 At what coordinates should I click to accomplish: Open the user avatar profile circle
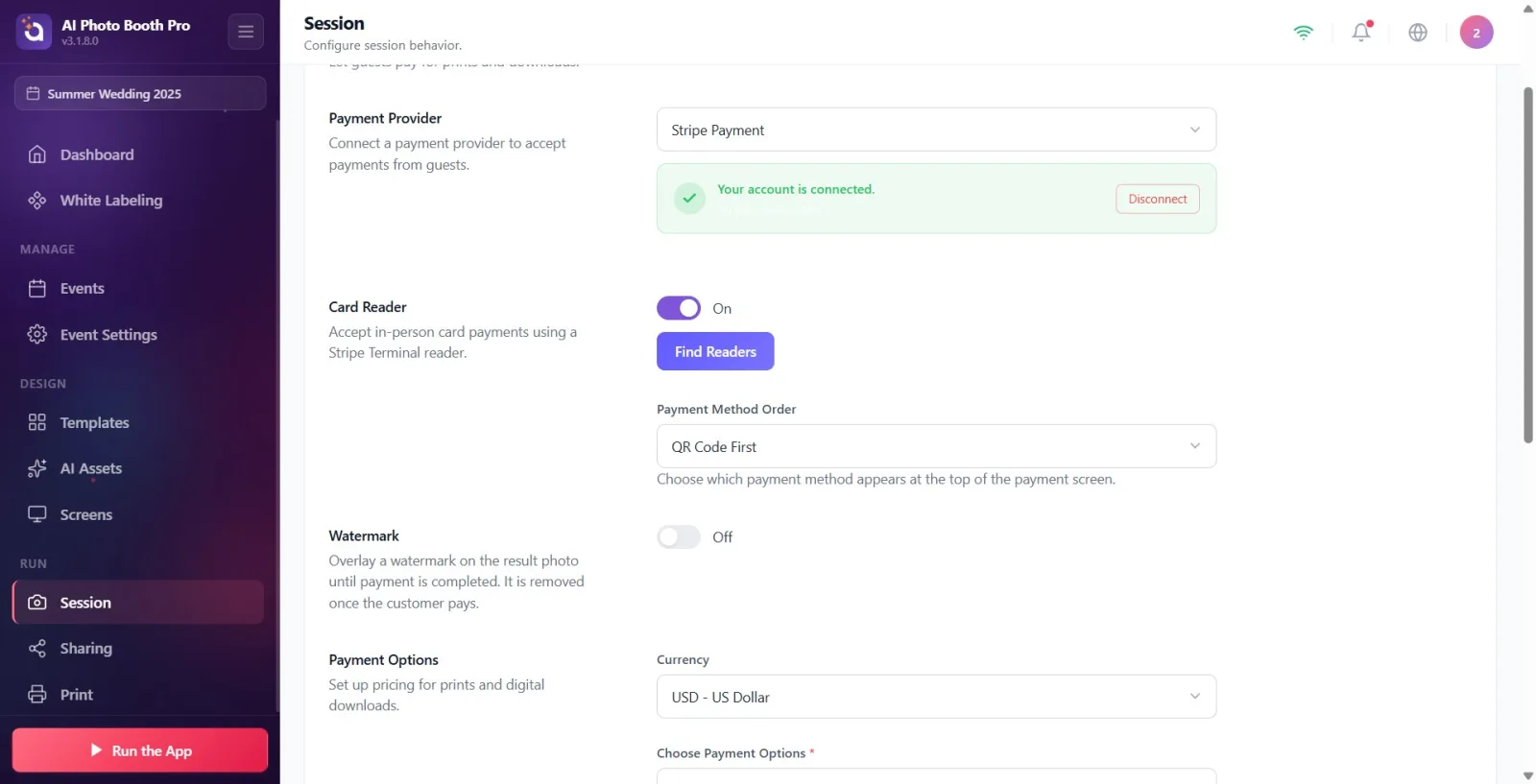pos(1476,33)
